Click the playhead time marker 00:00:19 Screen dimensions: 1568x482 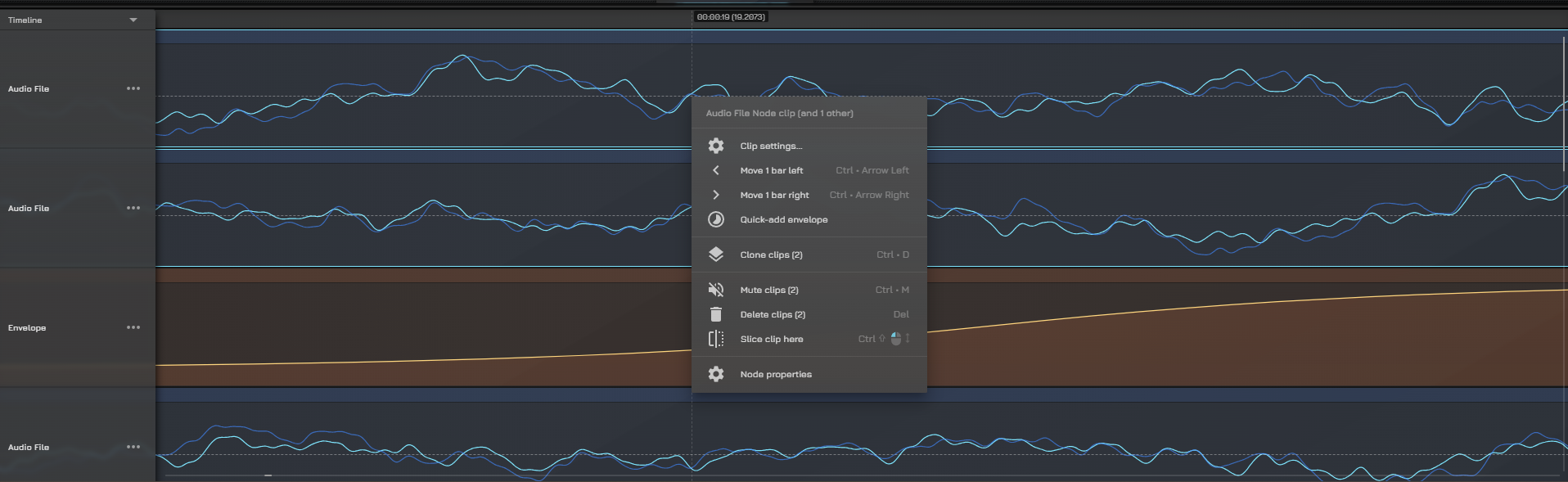731,16
